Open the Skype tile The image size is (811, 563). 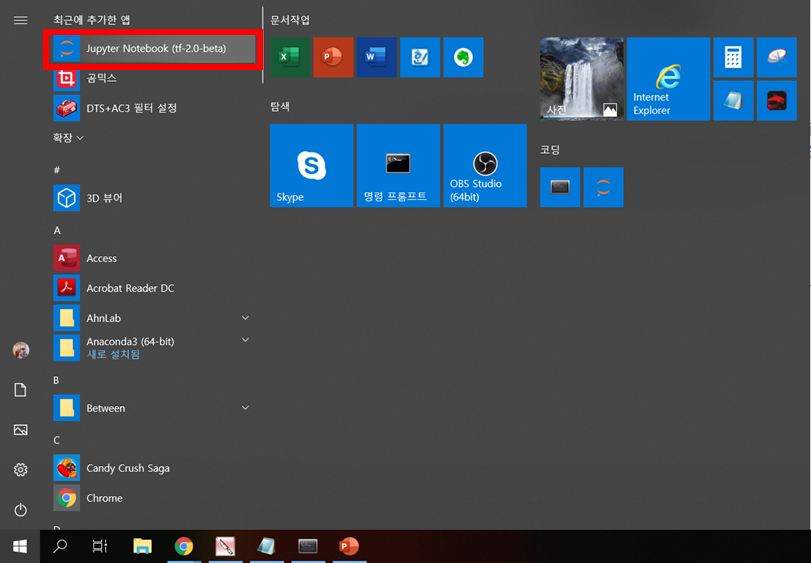pyautogui.click(x=311, y=165)
